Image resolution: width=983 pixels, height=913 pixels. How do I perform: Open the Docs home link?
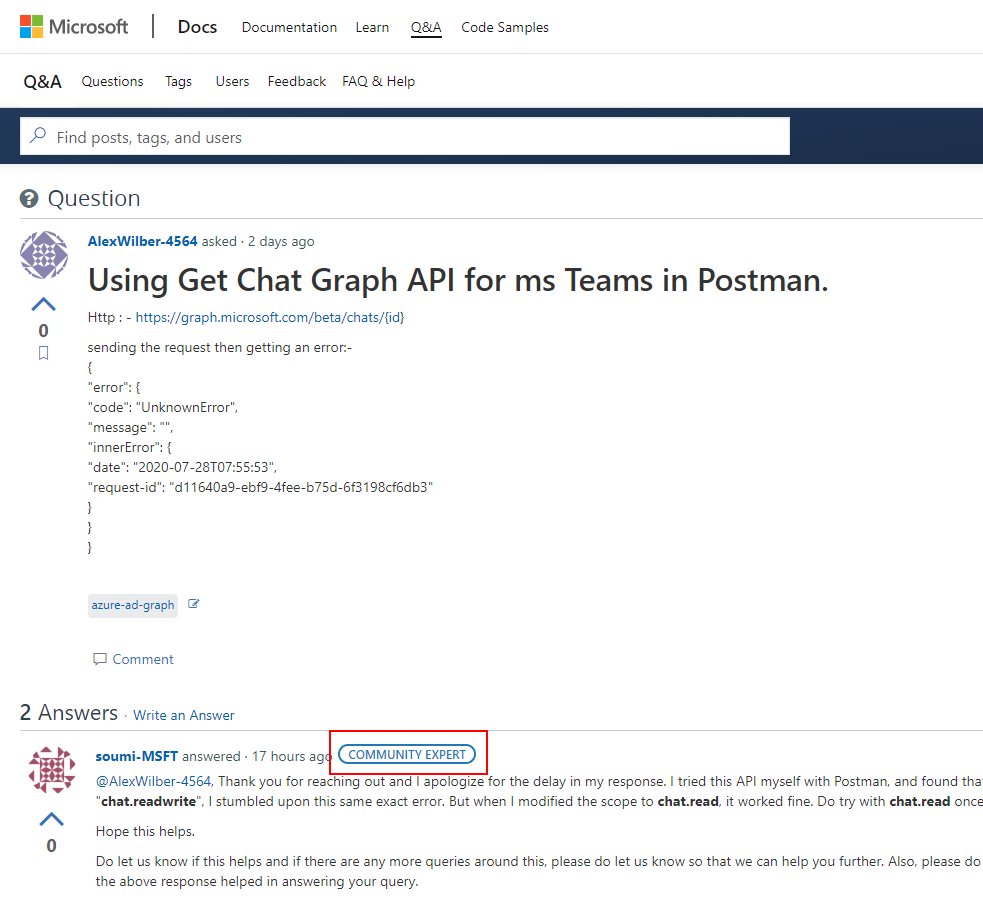(197, 27)
